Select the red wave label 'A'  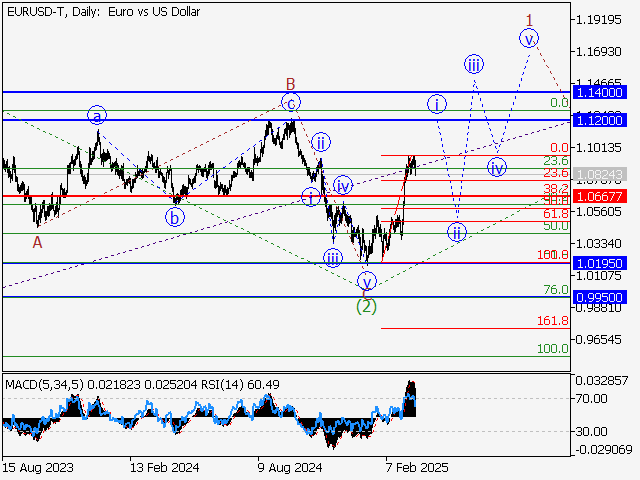tap(37, 241)
